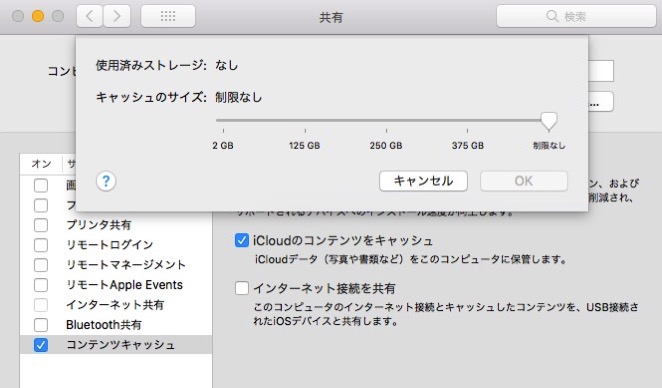This screenshot has width=662, height=388.
Task: Select リモートマネージメント in the services list
Action: (x=126, y=265)
